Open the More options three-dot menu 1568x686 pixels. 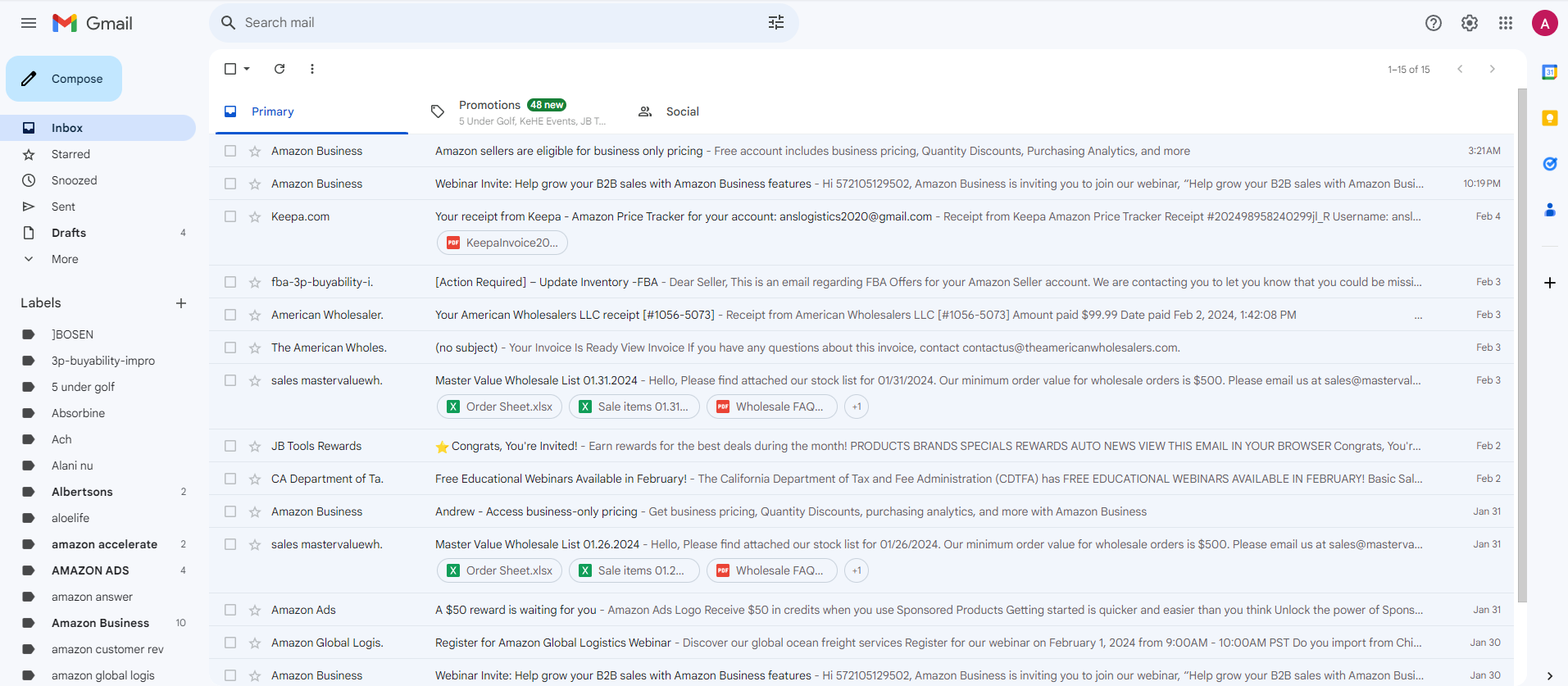312,69
